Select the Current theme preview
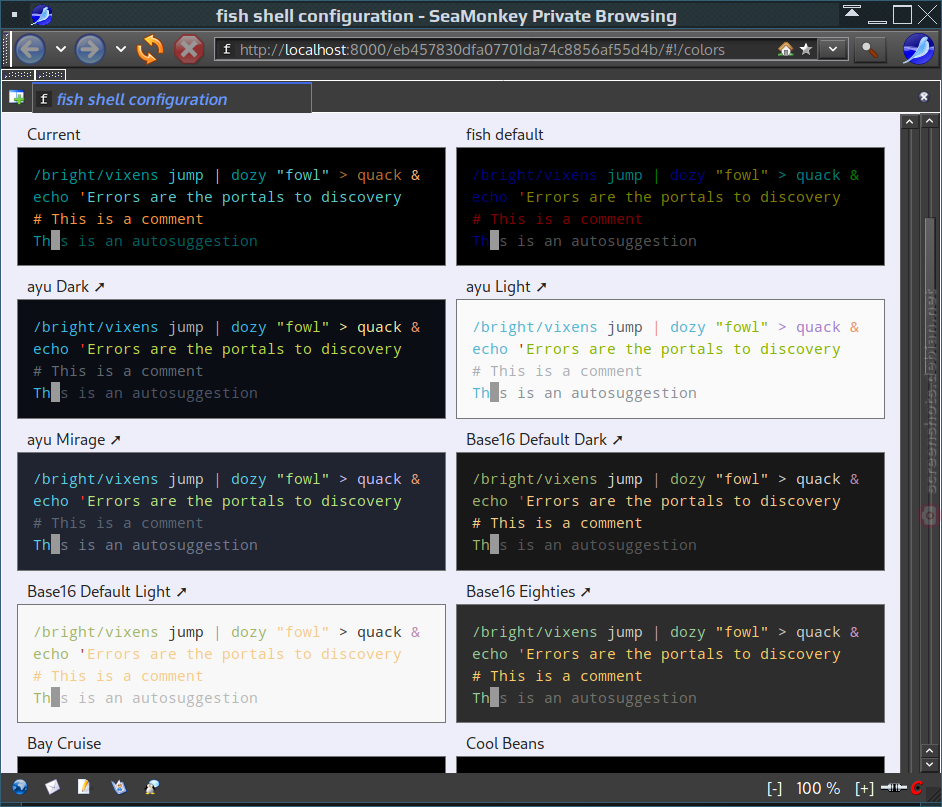The height and width of the screenshot is (807, 942). pyautogui.click(x=231, y=206)
